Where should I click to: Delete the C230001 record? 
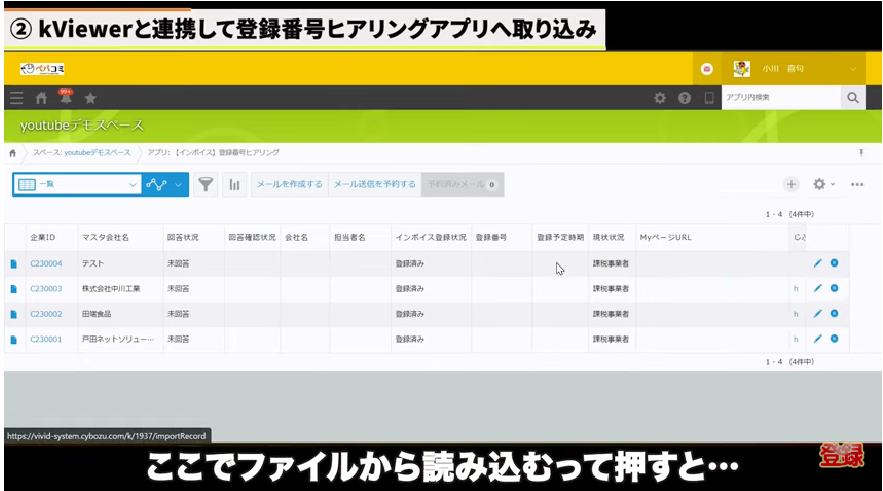tap(835, 338)
